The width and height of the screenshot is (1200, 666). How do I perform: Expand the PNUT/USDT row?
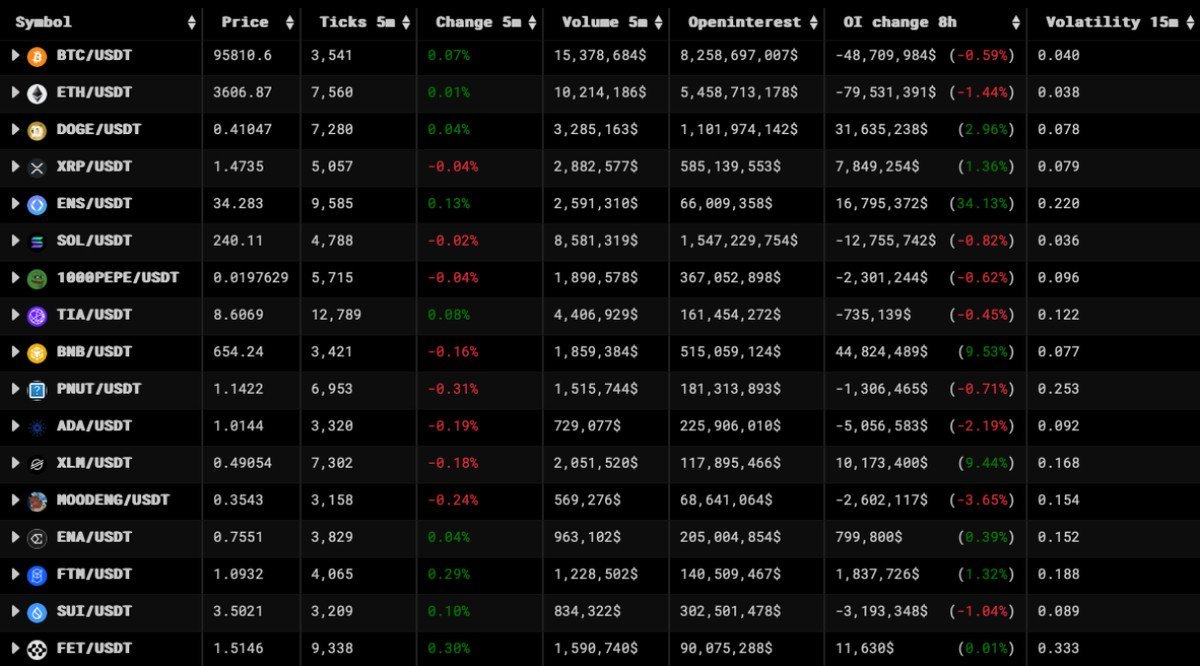click(15, 388)
